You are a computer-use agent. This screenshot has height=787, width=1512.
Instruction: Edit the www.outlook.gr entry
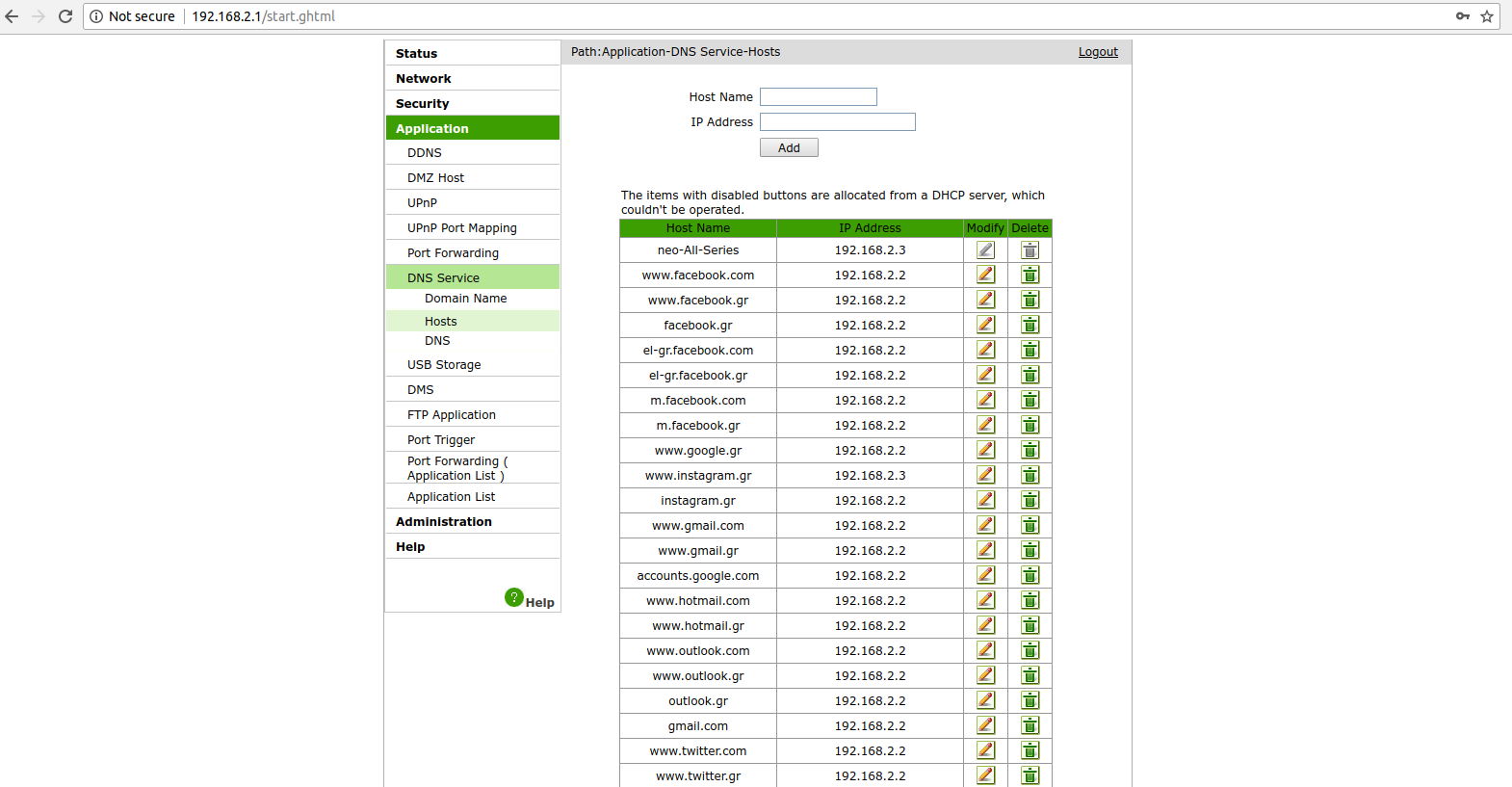[x=985, y=675]
